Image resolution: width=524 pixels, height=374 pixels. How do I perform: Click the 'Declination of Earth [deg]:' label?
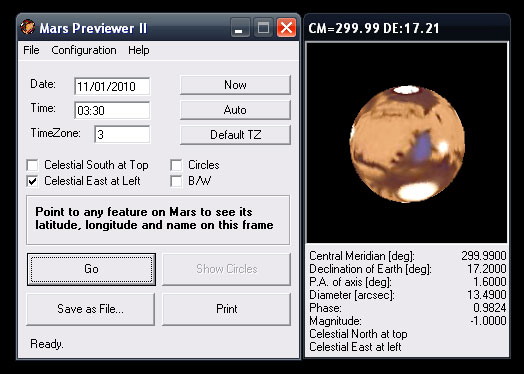coord(371,269)
